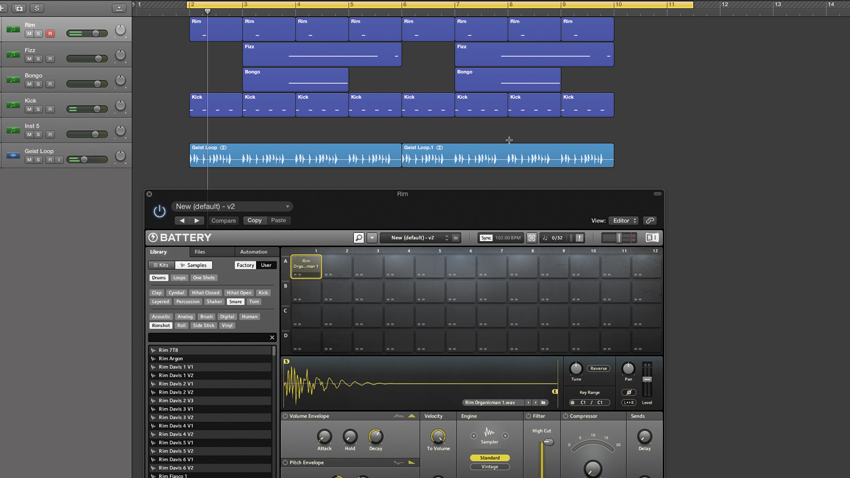Disable record on the Rim track
The width and height of the screenshot is (850, 478).
pyautogui.click(x=50, y=34)
